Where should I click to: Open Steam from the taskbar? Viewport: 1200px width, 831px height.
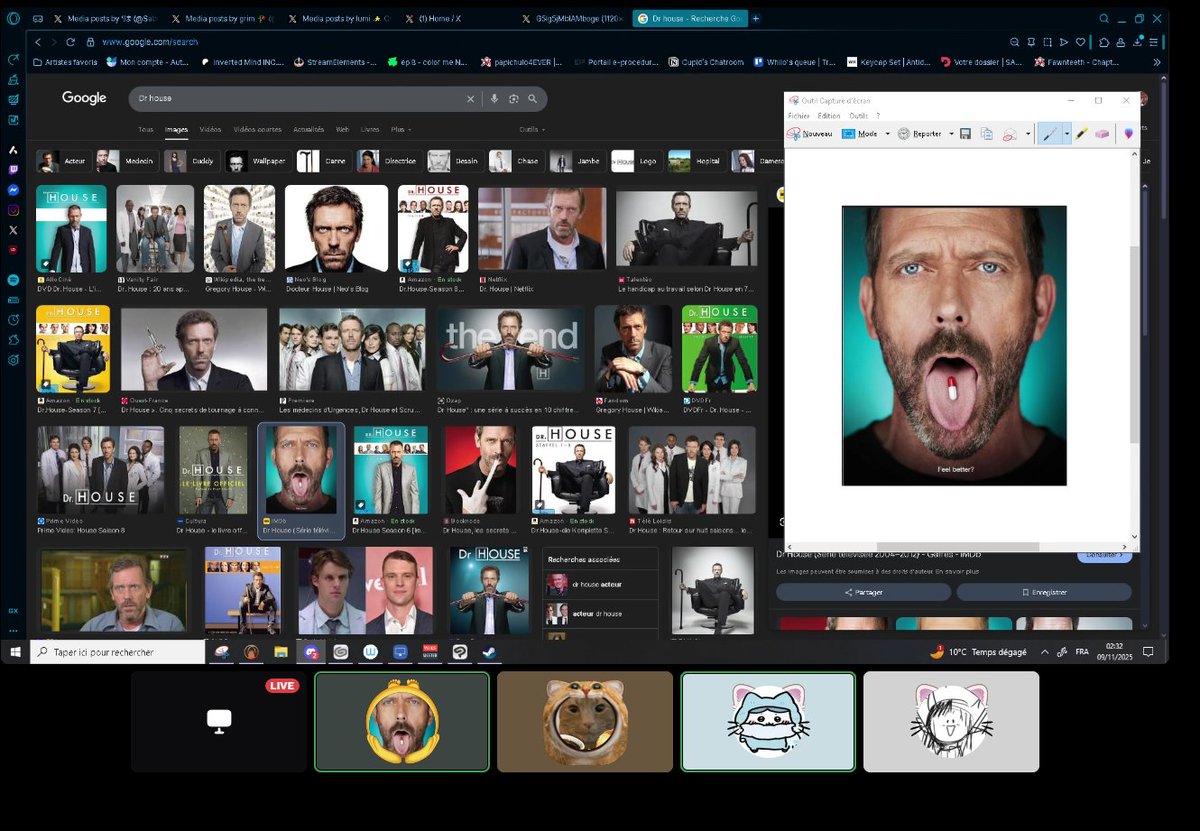point(488,652)
